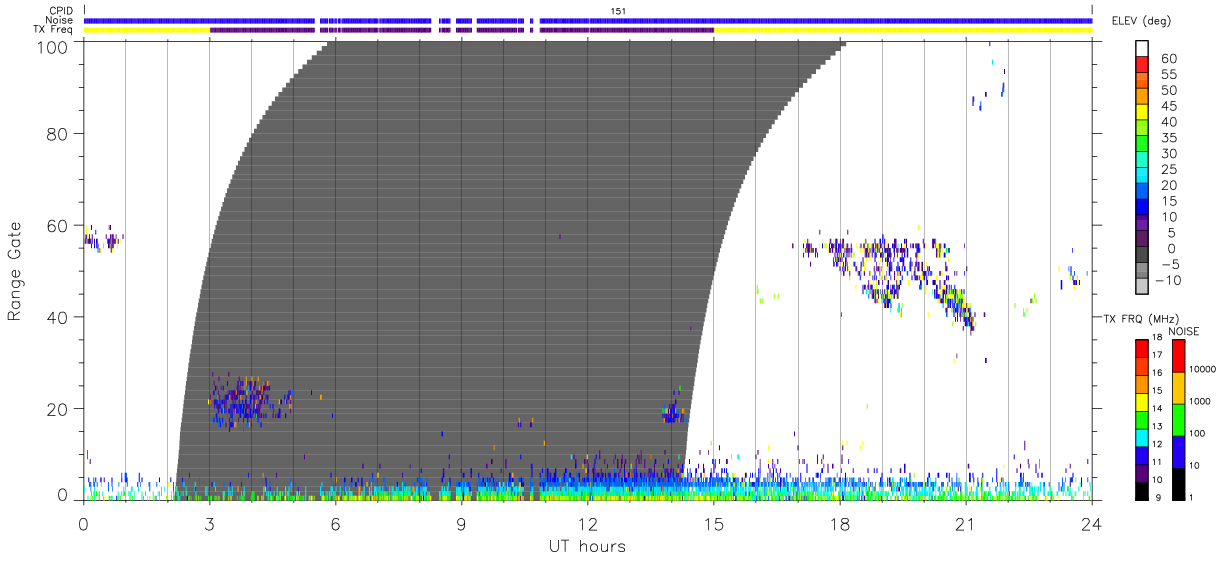The height and width of the screenshot is (567, 1228).
Task: Click the 12 tick on the UT hours axis
Action: (x=587, y=523)
